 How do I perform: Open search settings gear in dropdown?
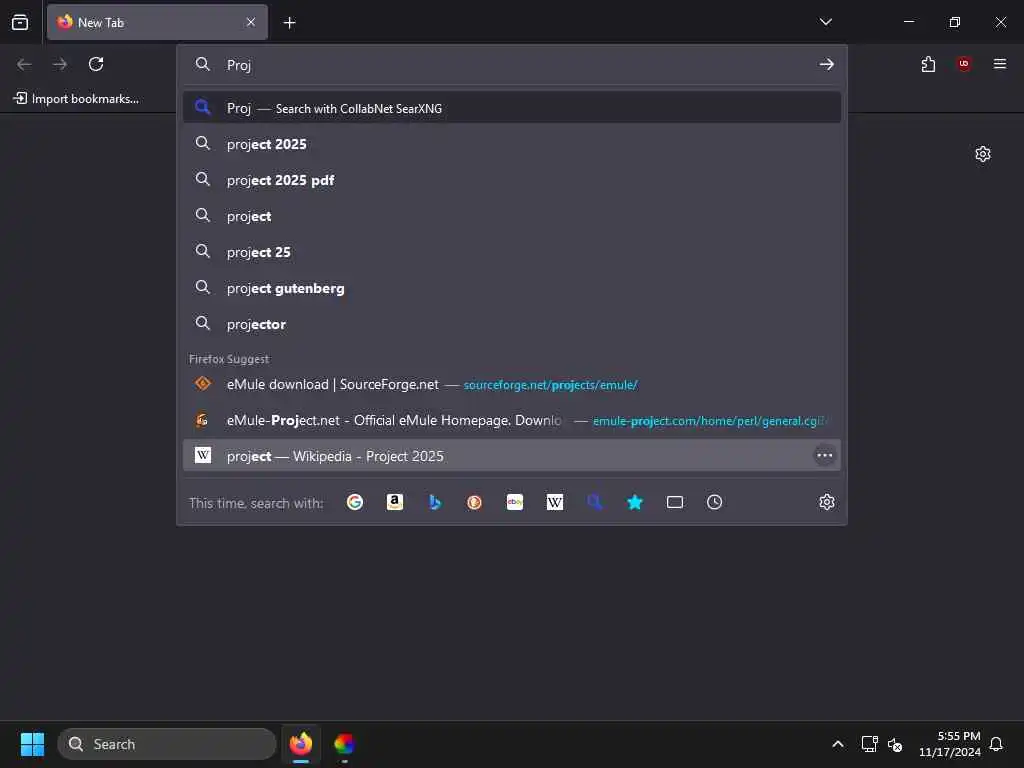pyautogui.click(x=826, y=502)
